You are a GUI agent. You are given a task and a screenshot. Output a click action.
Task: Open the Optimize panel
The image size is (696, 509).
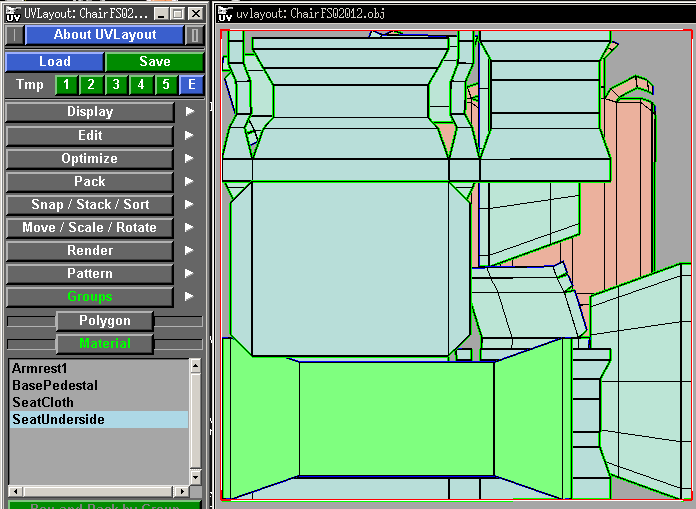90,158
